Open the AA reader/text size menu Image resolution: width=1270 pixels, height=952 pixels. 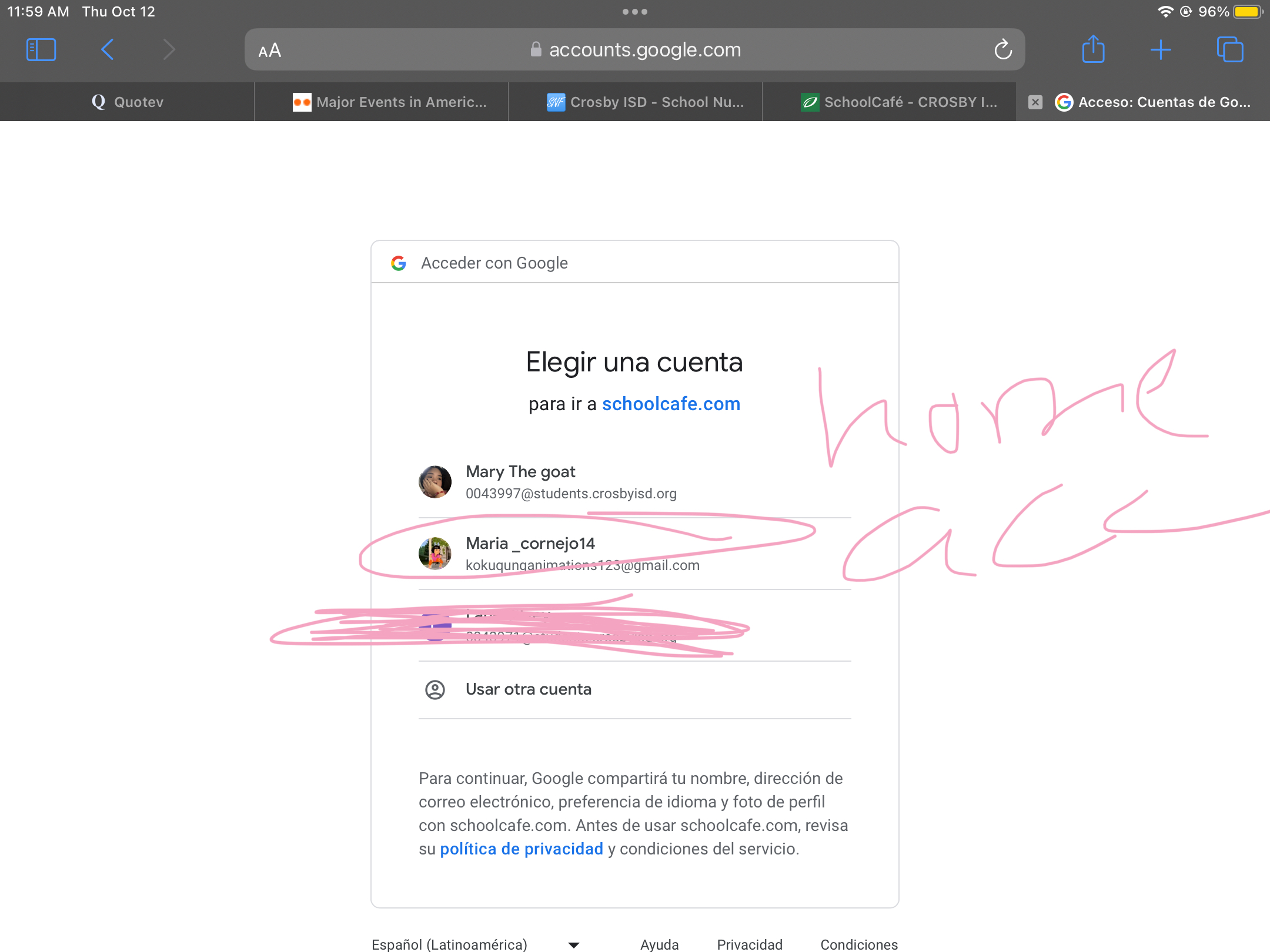(270, 51)
